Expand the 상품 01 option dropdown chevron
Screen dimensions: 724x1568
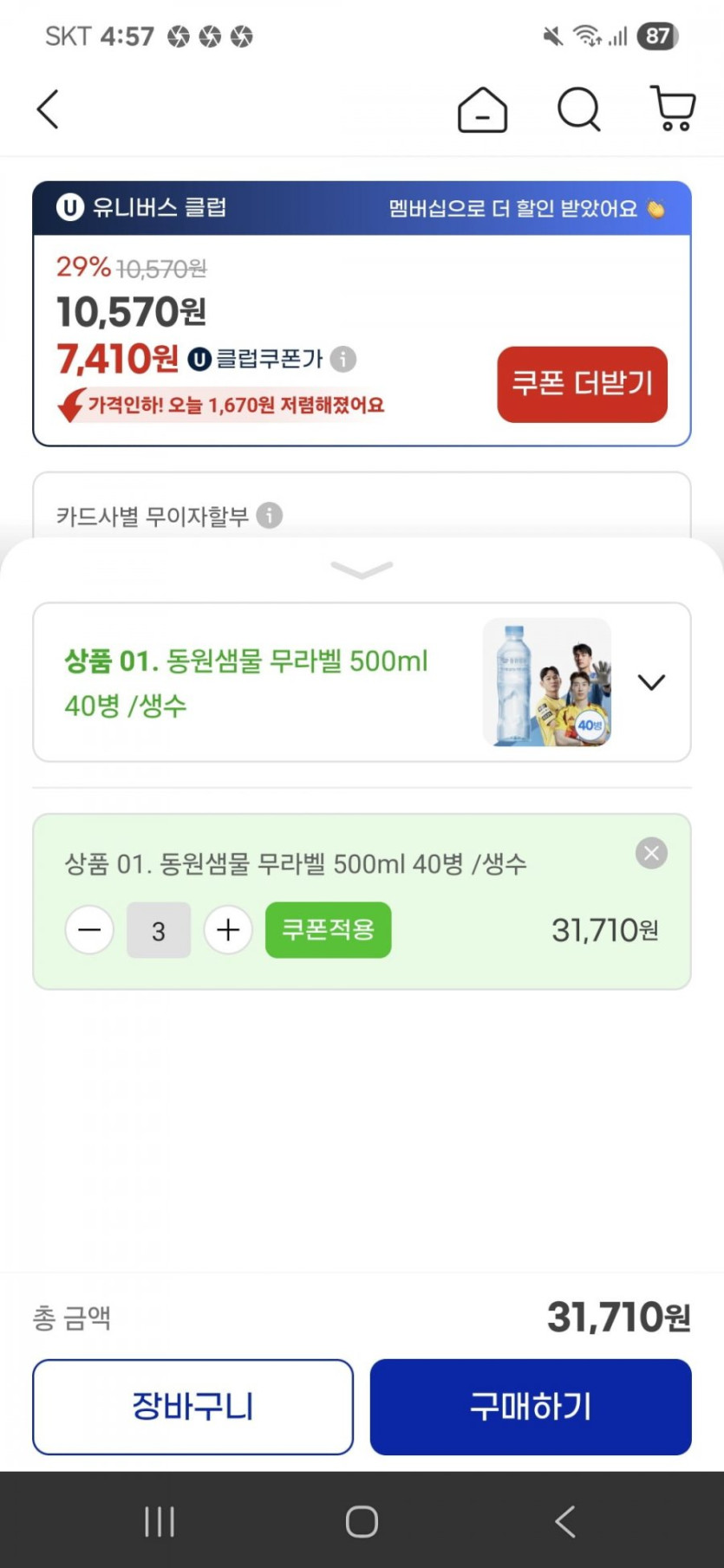651,682
